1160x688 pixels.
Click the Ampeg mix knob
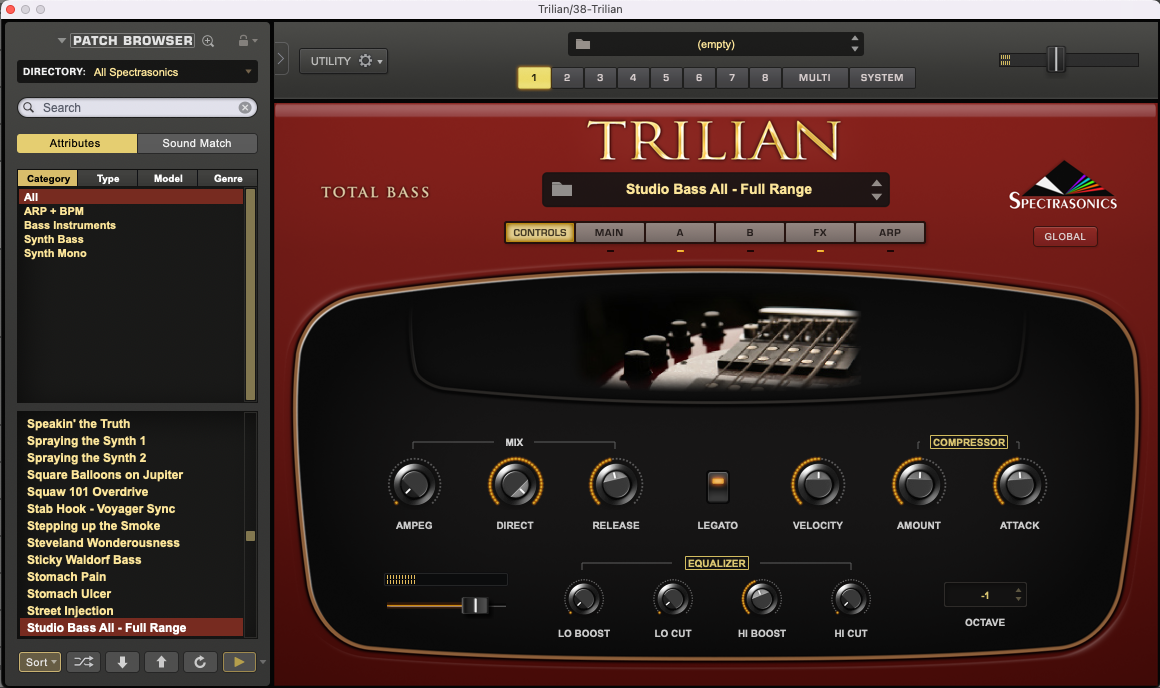[414, 485]
